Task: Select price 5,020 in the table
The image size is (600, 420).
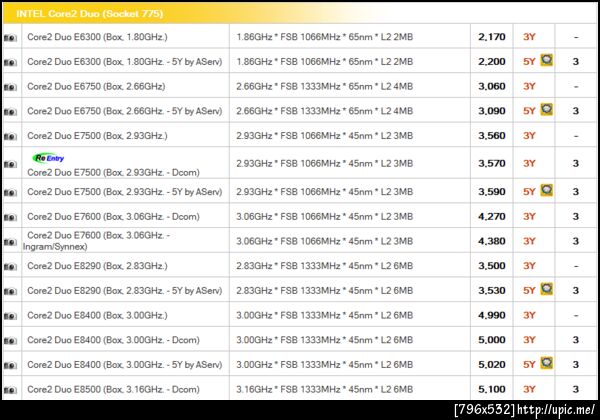Action: [x=492, y=365]
